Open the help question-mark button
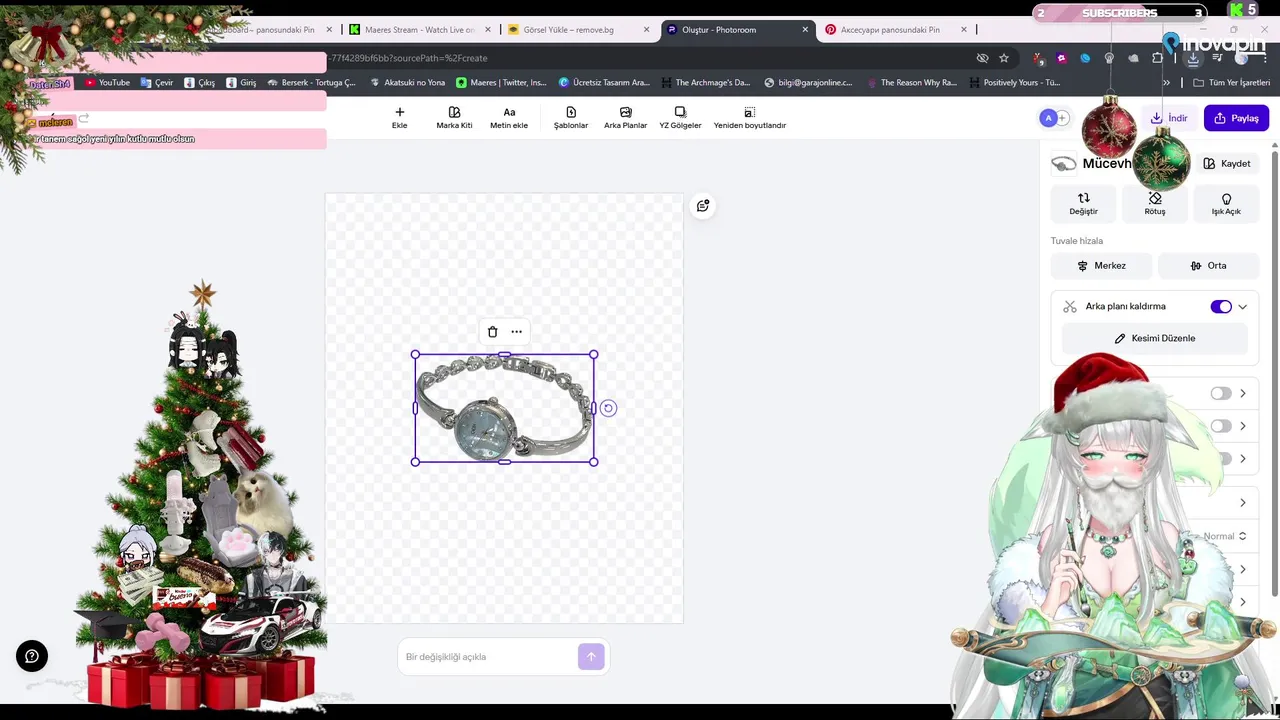The image size is (1280, 720). tap(32, 656)
